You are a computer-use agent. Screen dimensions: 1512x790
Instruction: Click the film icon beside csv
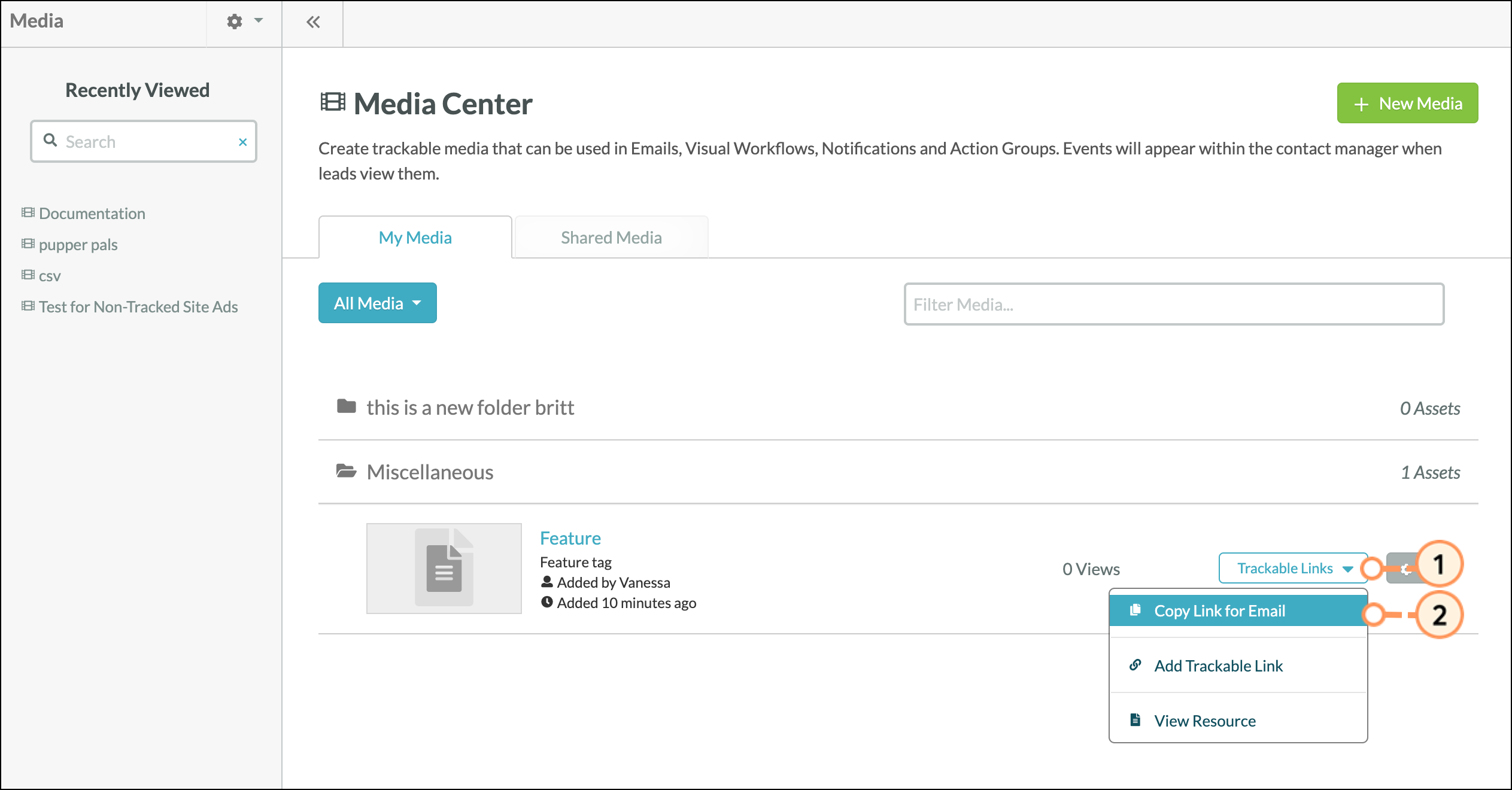(28, 275)
